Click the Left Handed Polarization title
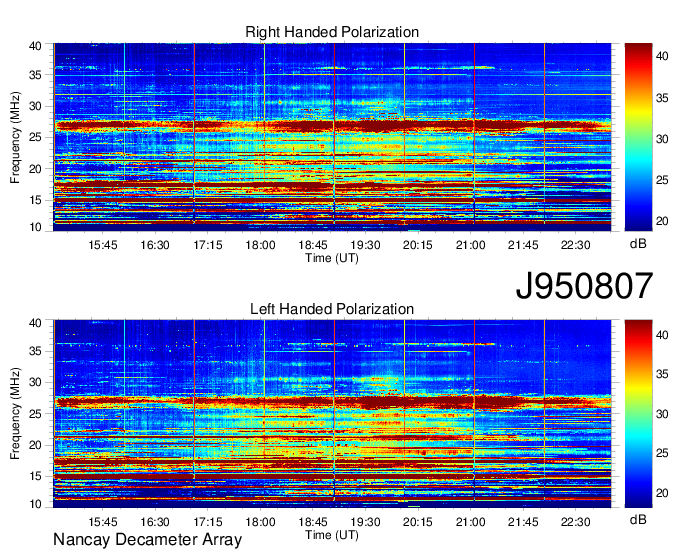Viewport: 680px width, 552px height. tap(332, 309)
